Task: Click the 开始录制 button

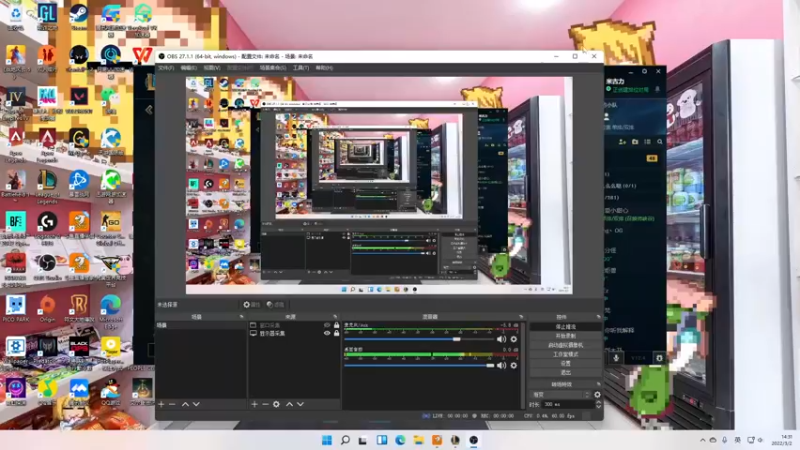Action: [565, 336]
